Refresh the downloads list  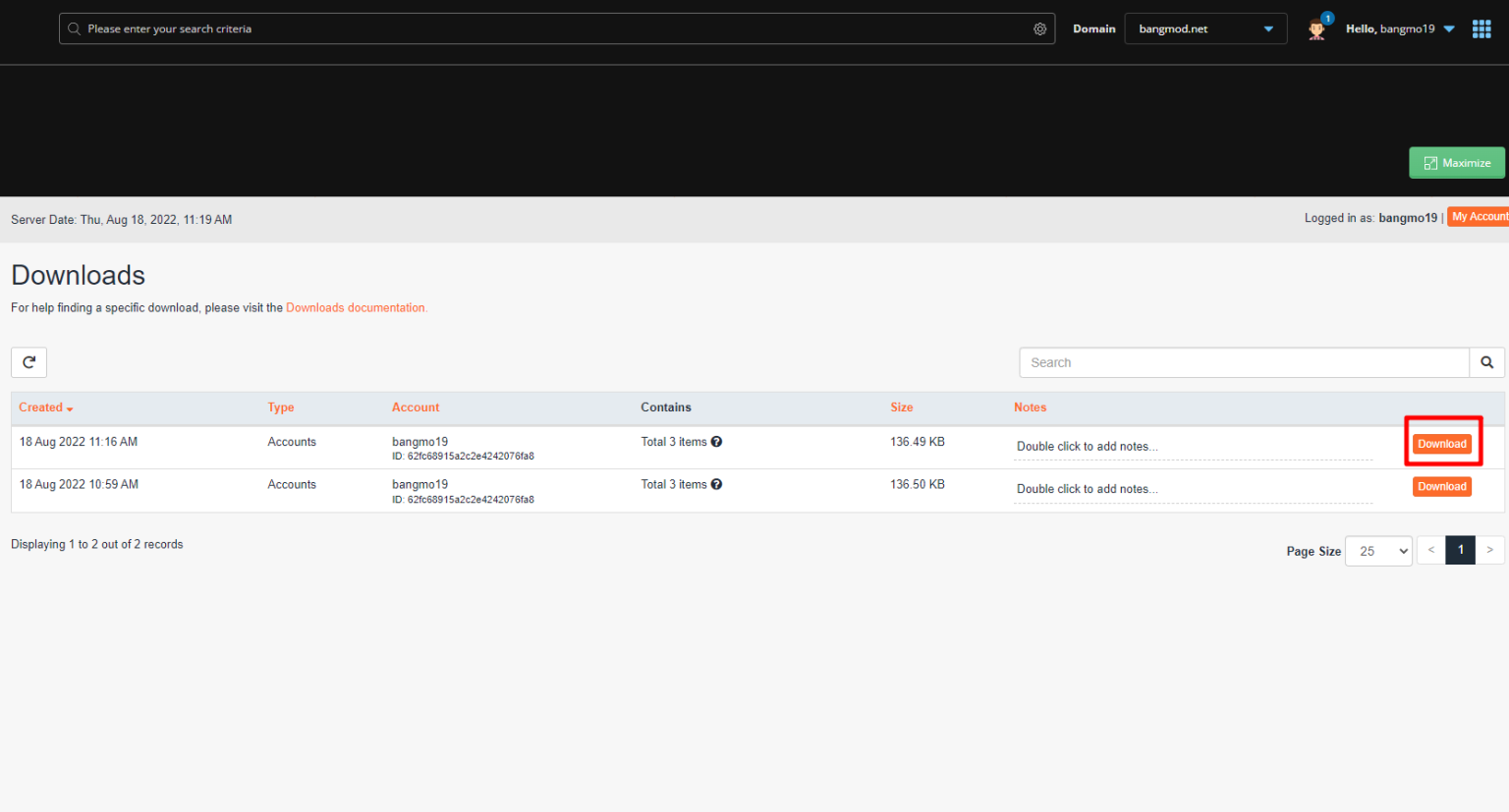pyautogui.click(x=28, y=362)
